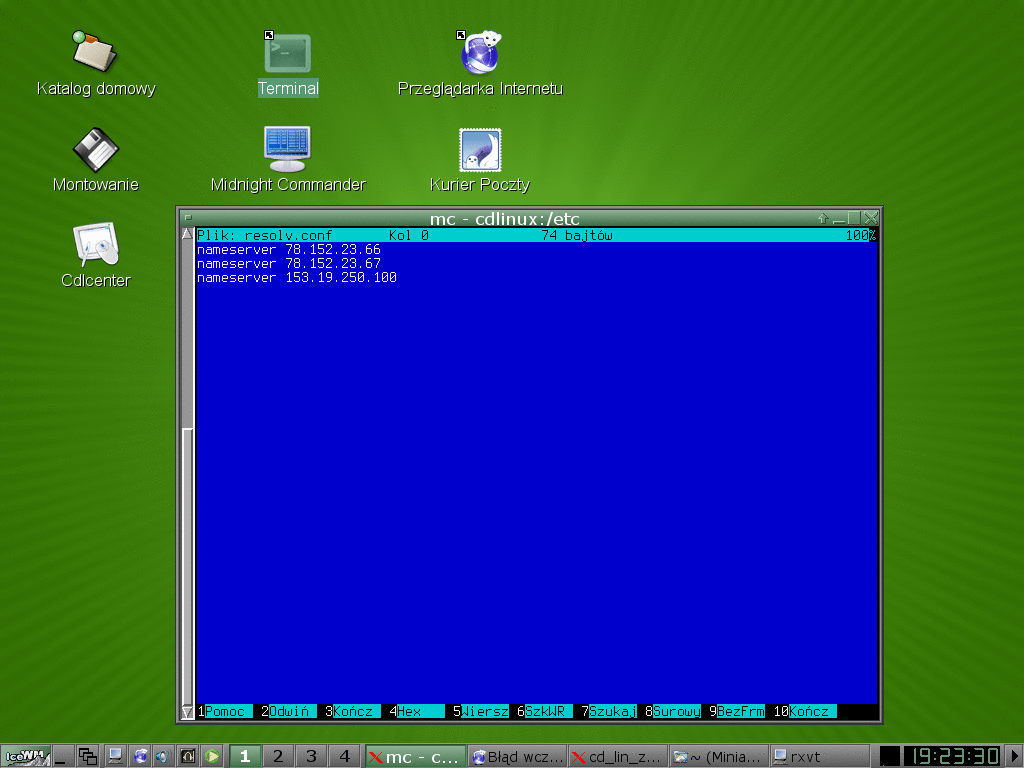Click the taskbar collapse arrow at far right
Screen dimensions: 1024x768
click(x=1014, y=757)
